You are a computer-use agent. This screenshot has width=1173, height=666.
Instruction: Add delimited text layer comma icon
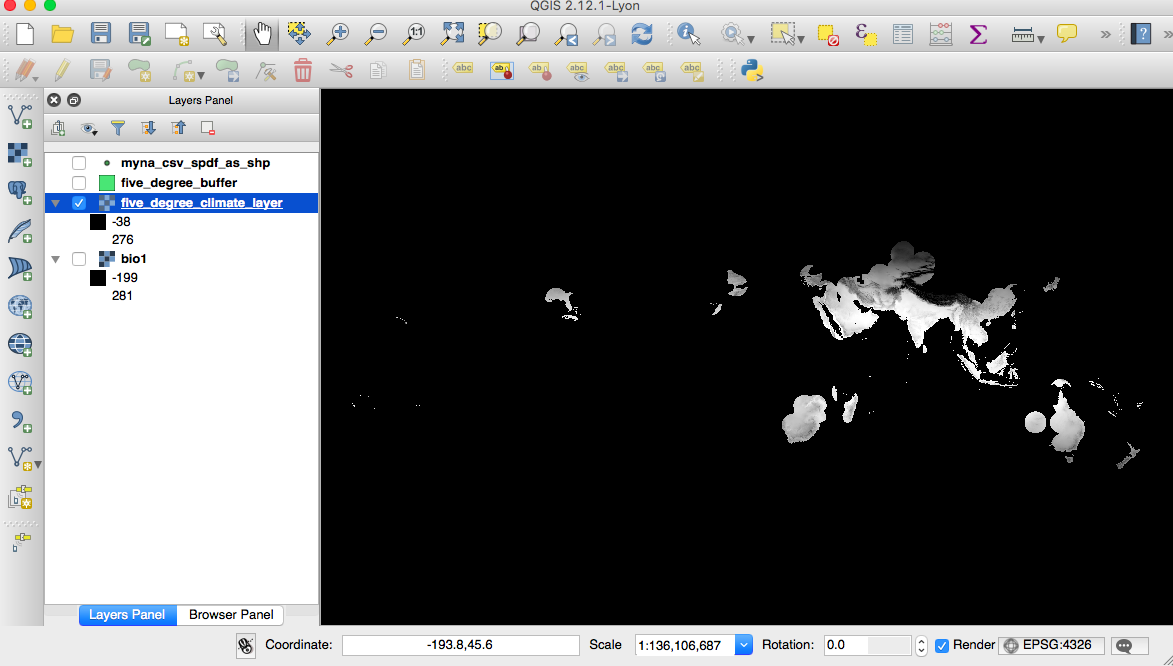[x=20, y=421]
